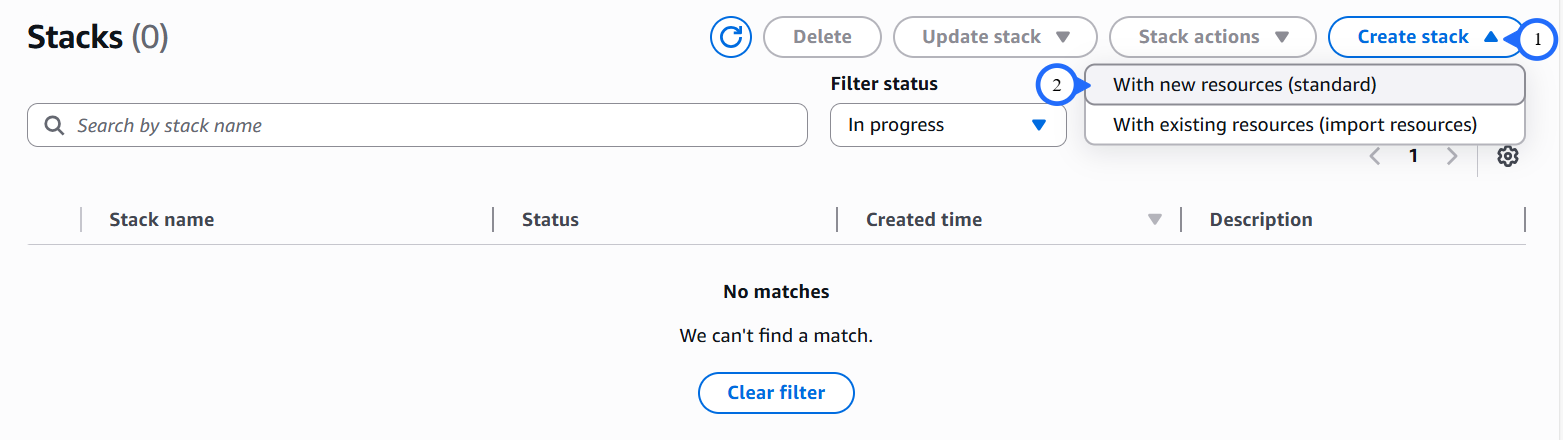The width and height of the screenshot is (1563, 440).
Task: Open the Filter status In progress dropdown
Action: coord(947,126)
